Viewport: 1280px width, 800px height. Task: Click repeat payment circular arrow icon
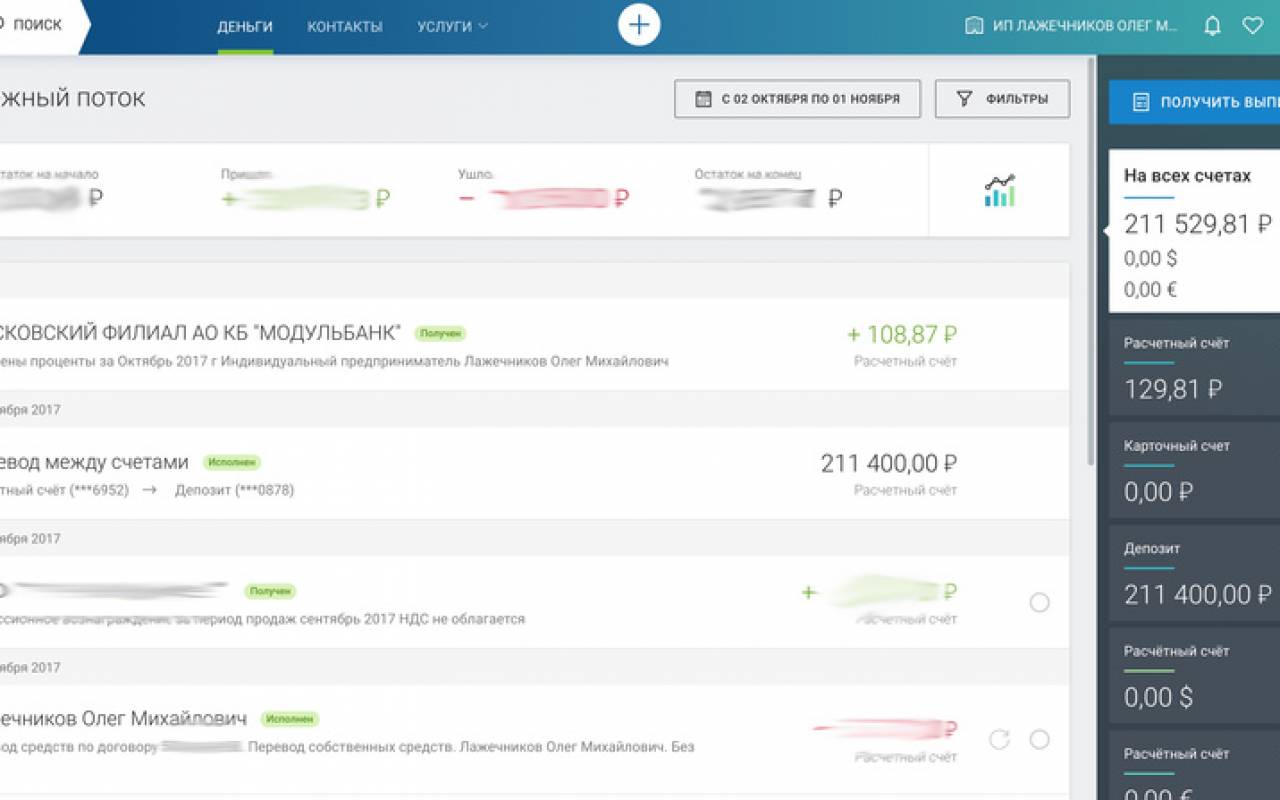click(x=999, y=740)
